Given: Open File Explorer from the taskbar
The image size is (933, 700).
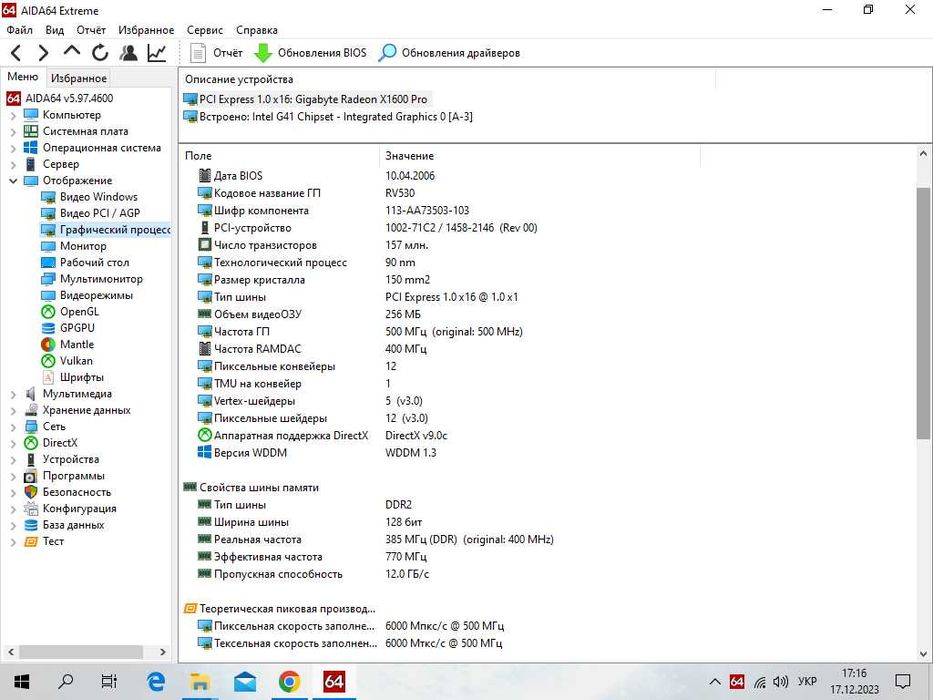Looking at the screenshot, I should (200, 682).
